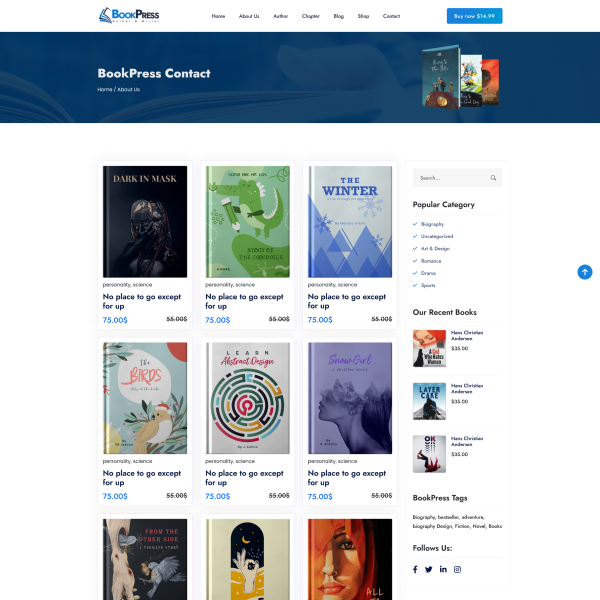Click the title under Abstract Design cover
The image size is (600, 600).
pos(244,478)
